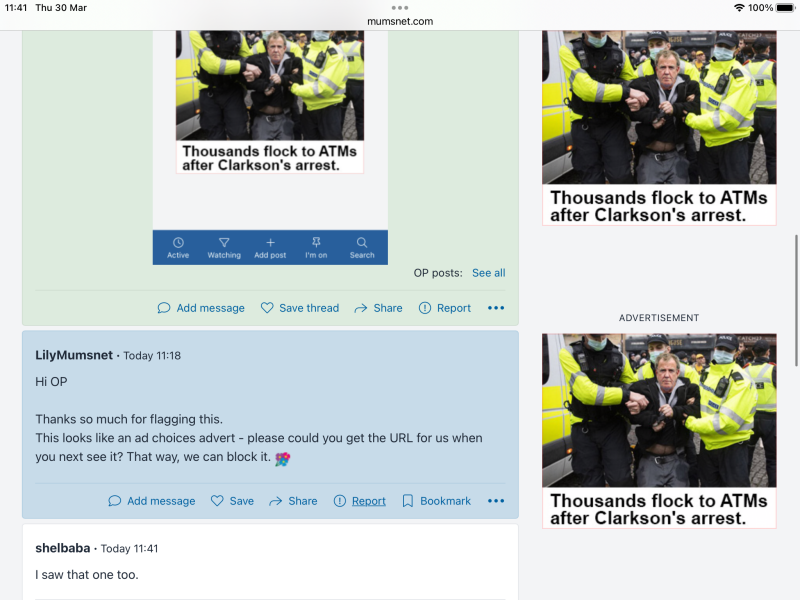
Task: Share the original post
Action: 379,308
